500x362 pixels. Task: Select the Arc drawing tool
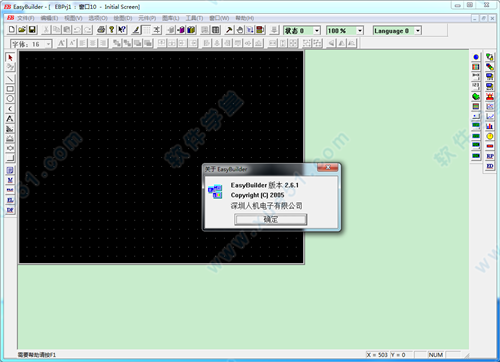click(x=10, y=109)
